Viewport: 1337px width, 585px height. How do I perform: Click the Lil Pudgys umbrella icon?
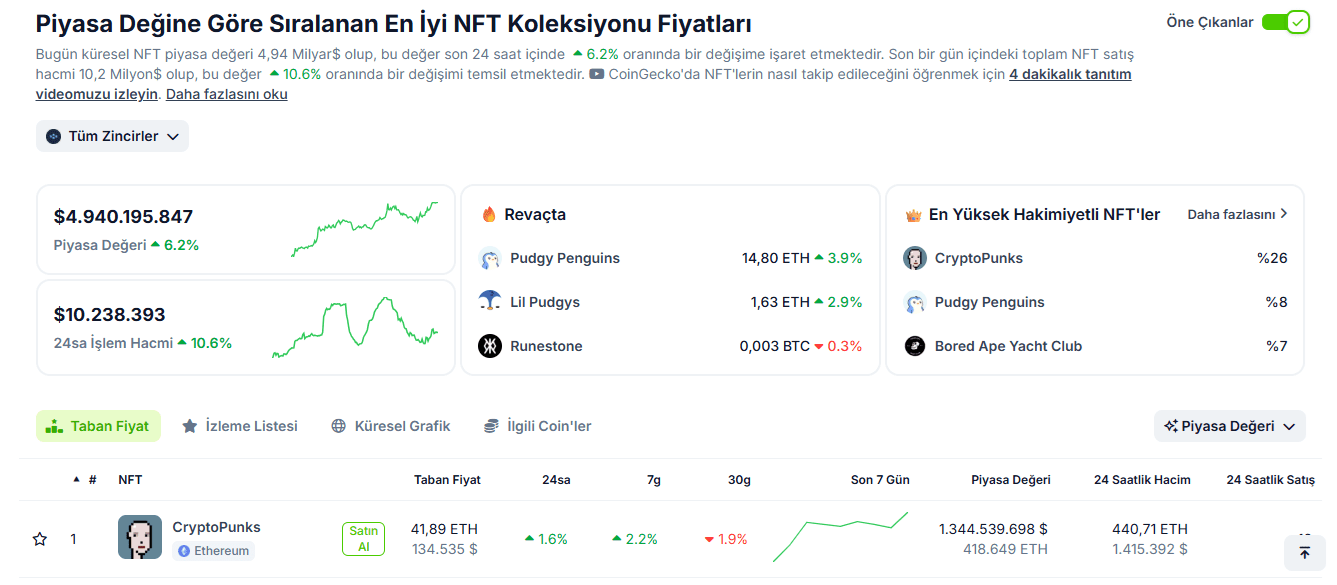pyautogui.click(x=489, y=302)
